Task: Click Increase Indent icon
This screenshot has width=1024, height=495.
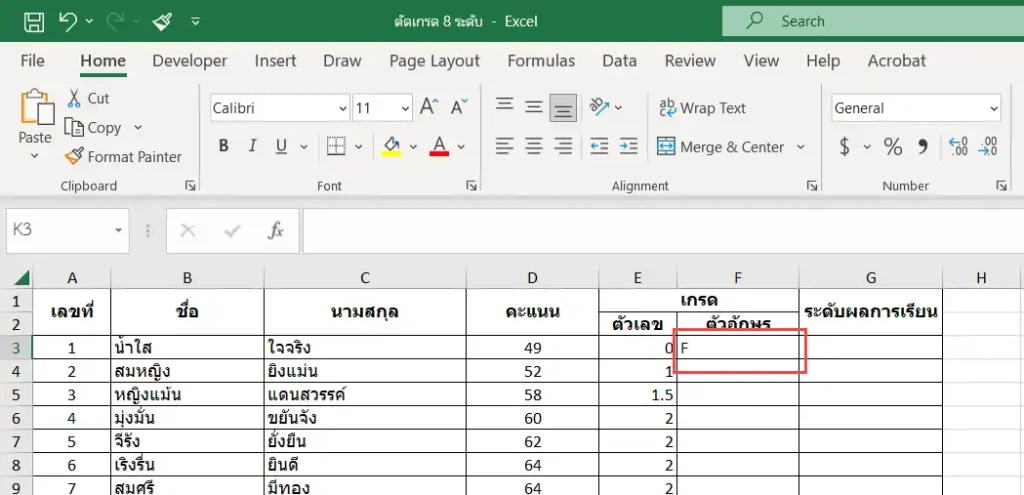Action: pos(628,146)
